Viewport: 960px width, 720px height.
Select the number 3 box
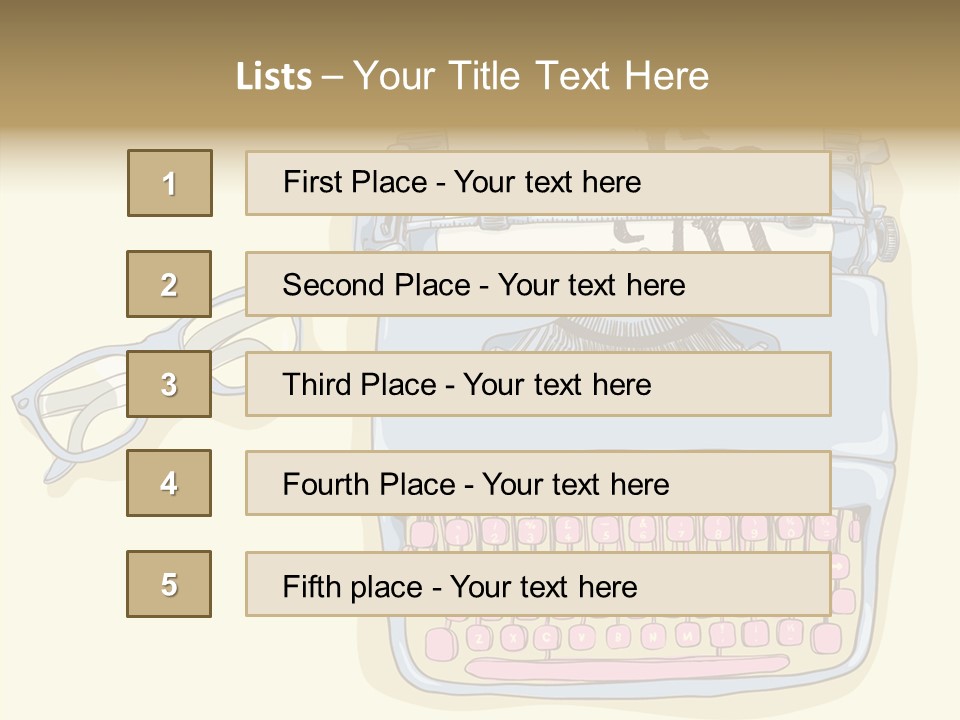click(169, 384)
